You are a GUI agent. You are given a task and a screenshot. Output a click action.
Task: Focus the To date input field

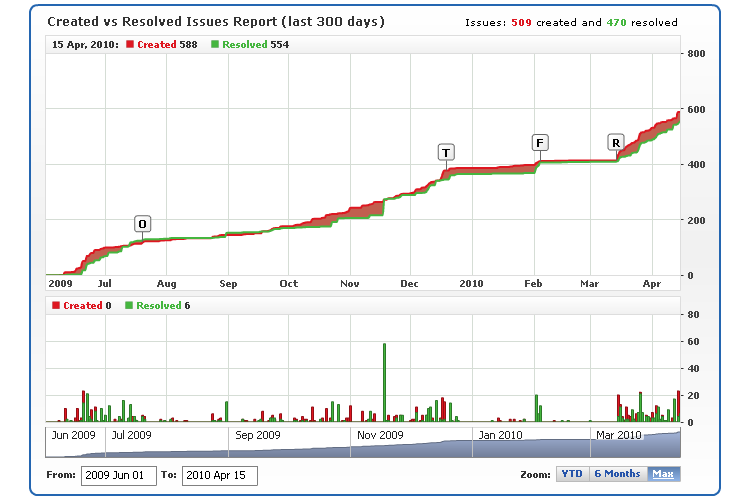[x=220, y=476]
